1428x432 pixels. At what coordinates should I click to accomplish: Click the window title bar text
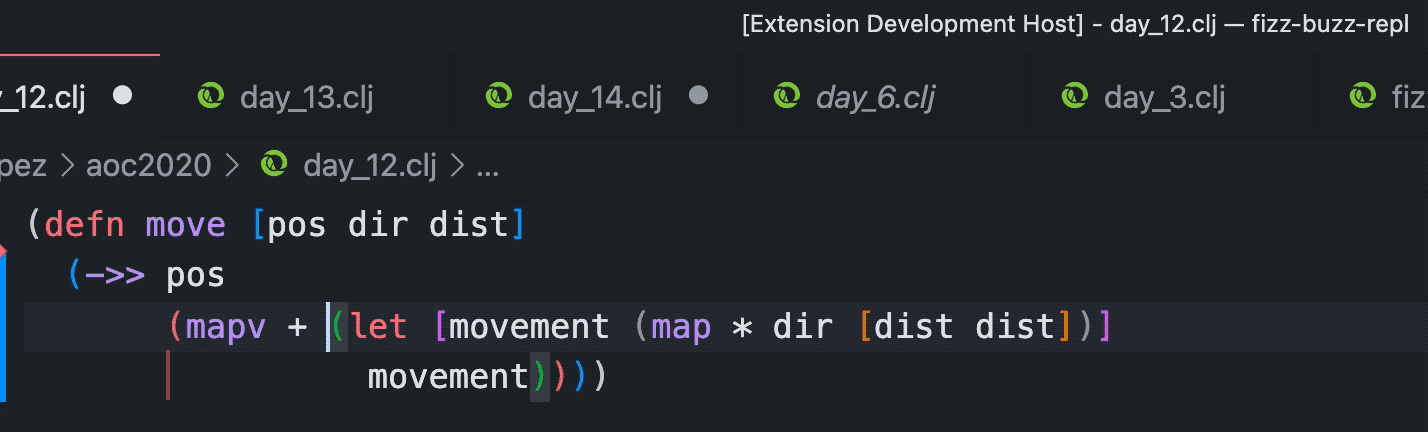1084,25
